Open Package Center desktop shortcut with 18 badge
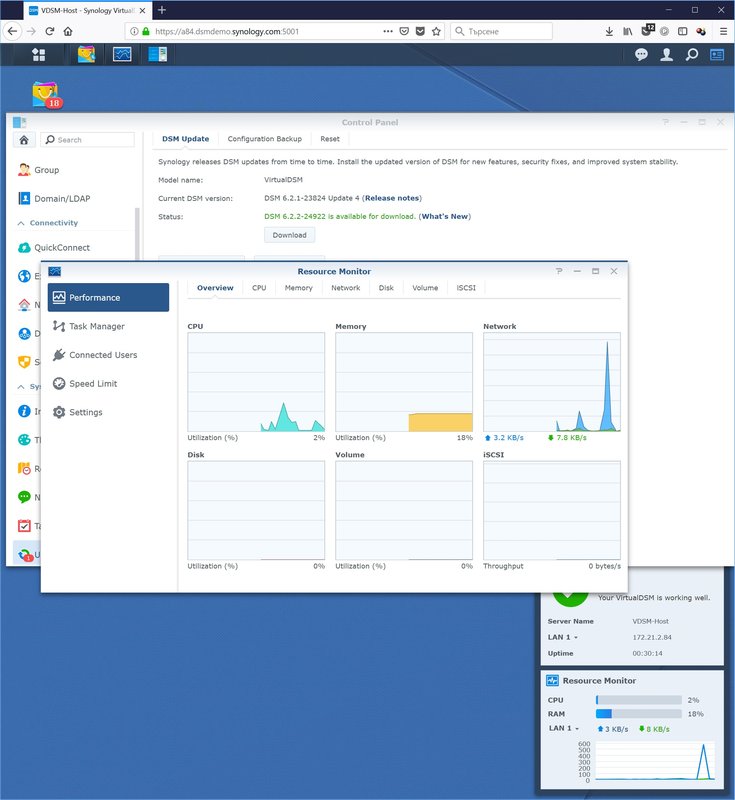Viewport: 735px width, 800px height. coord(46,94)
